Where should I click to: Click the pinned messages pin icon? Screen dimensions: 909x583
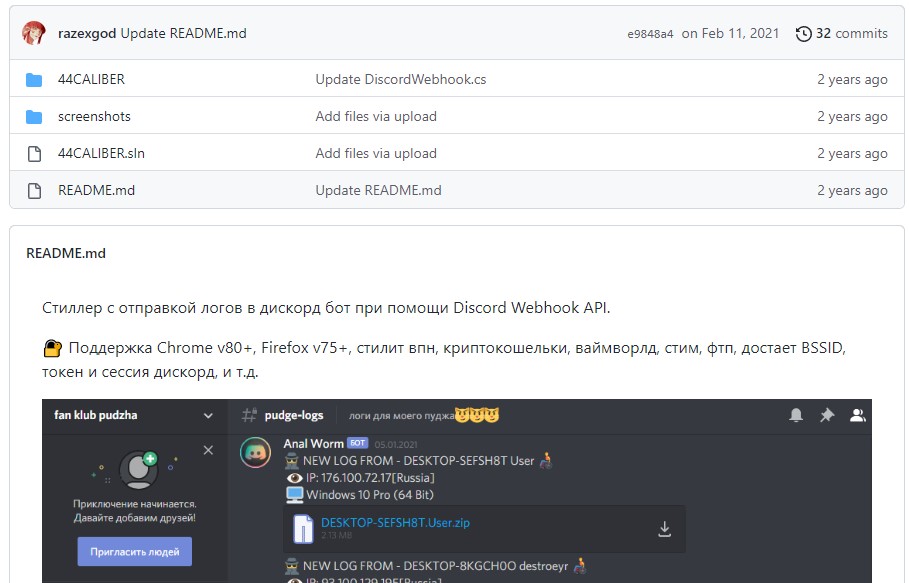[827, 415]
